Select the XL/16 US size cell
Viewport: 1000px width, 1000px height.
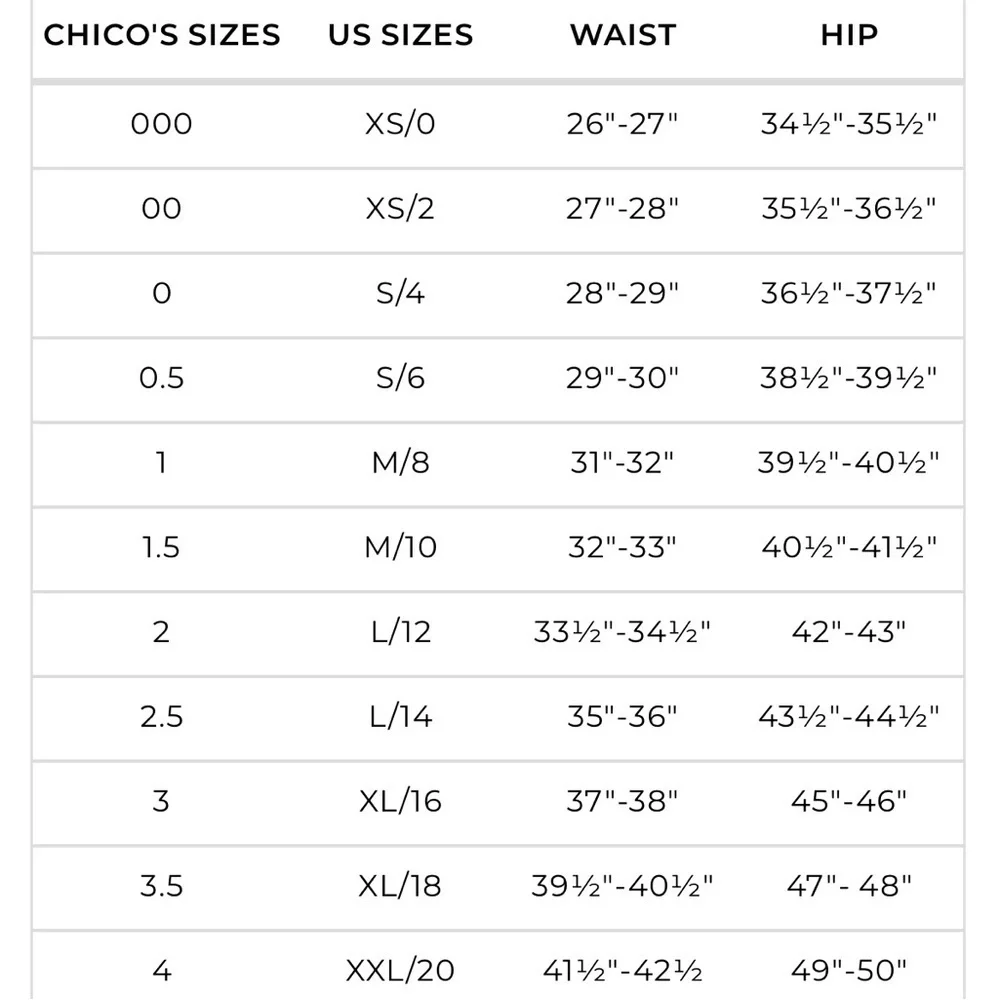[x=400, y=801]
